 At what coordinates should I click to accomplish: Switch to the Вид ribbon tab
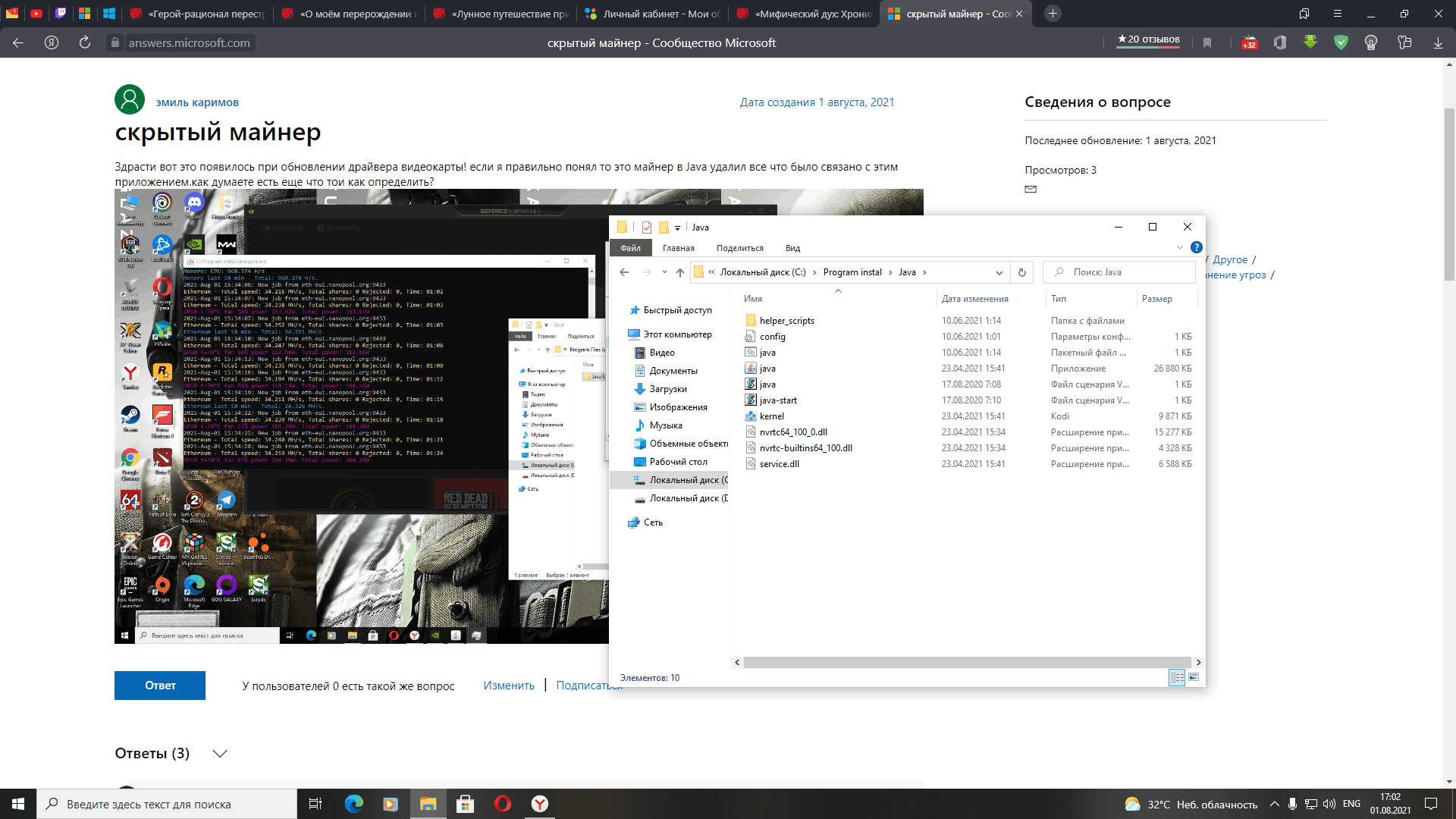coord(792,248)
